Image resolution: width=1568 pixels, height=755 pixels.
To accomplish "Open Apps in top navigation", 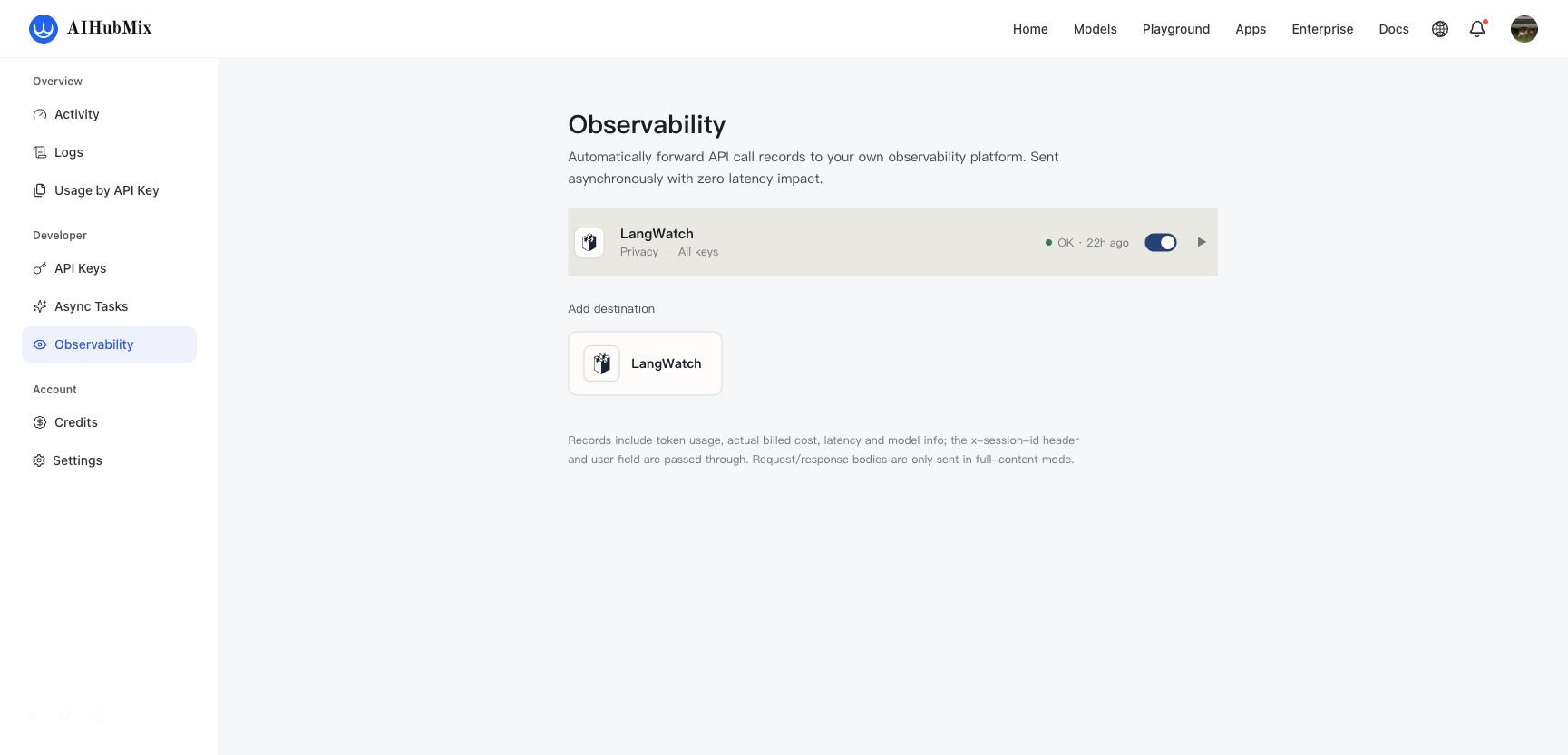I will click(1251, 29).
